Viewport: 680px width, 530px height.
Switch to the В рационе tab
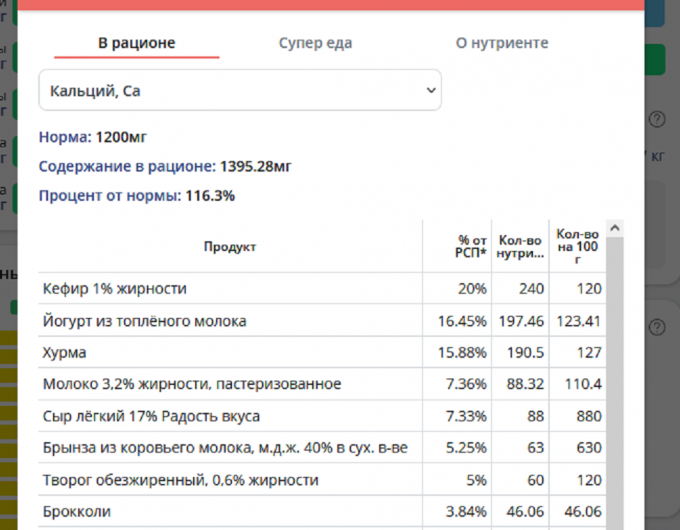click(x=136, y=43)
